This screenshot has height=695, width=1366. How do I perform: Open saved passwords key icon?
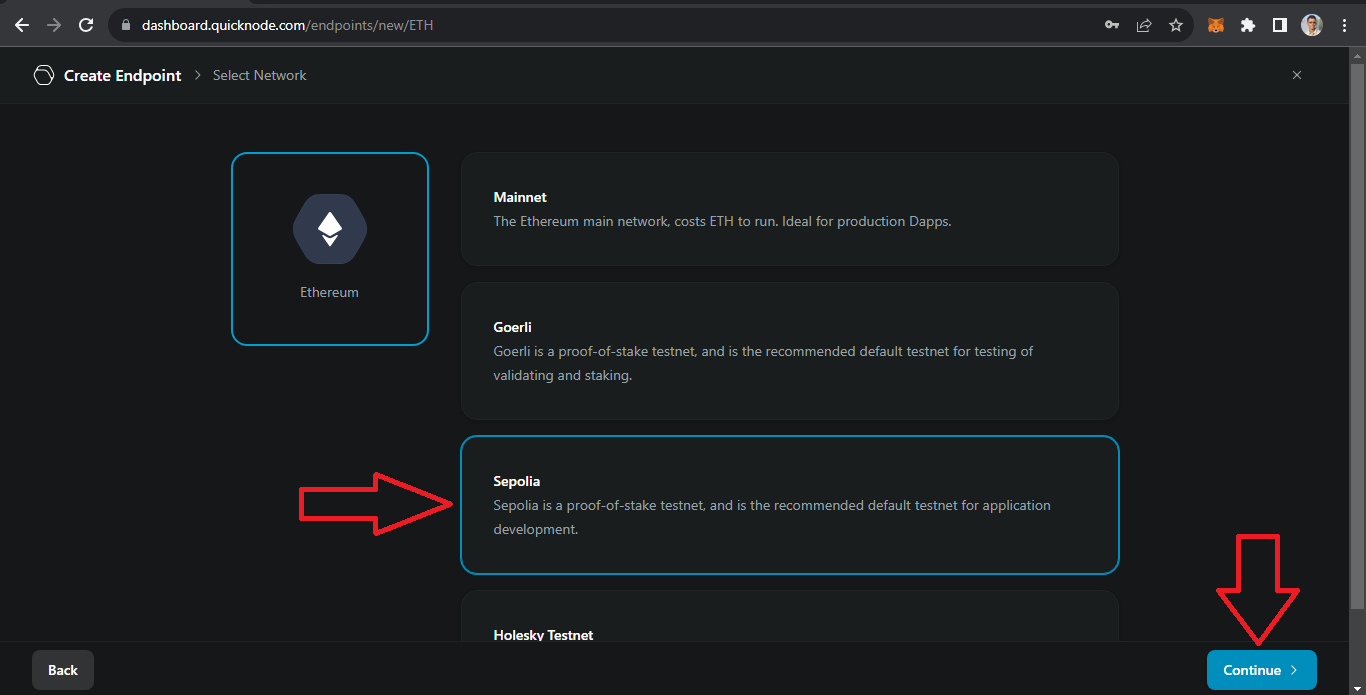(x=1112, y=25)
